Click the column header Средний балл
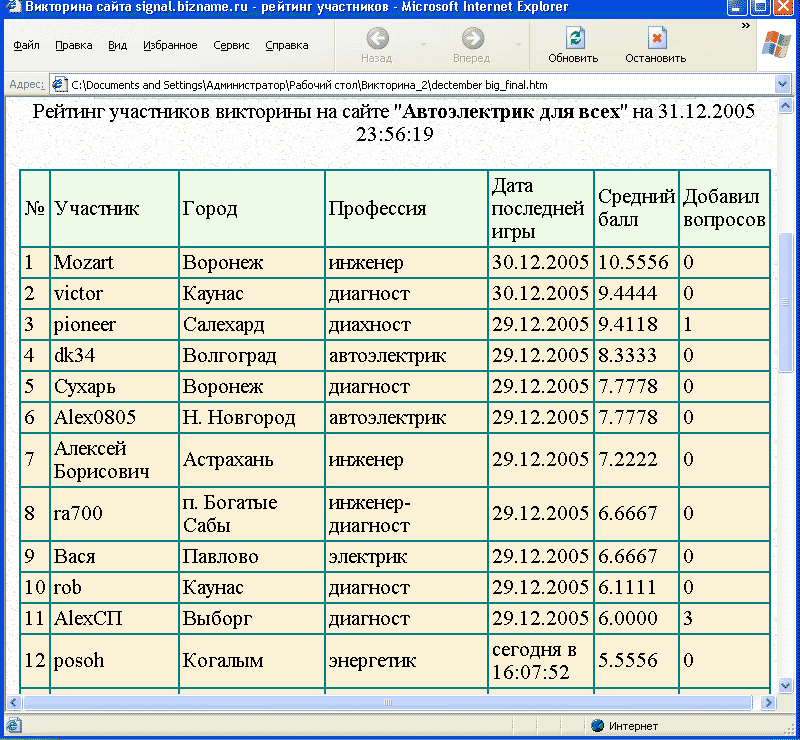The width and height of the screenshot is (800, 740). click(x=636, y=208)
